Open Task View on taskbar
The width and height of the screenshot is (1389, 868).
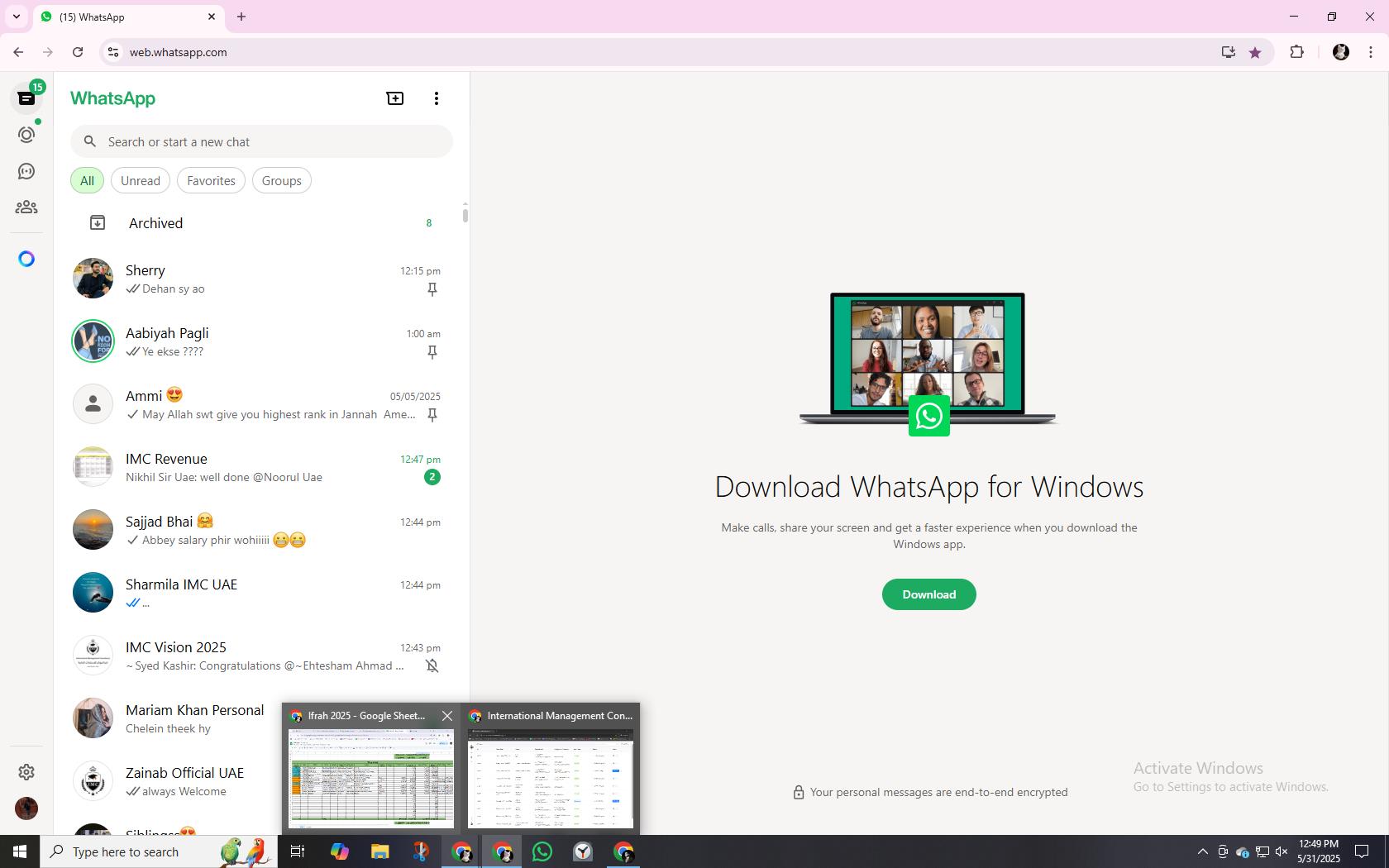298,851
